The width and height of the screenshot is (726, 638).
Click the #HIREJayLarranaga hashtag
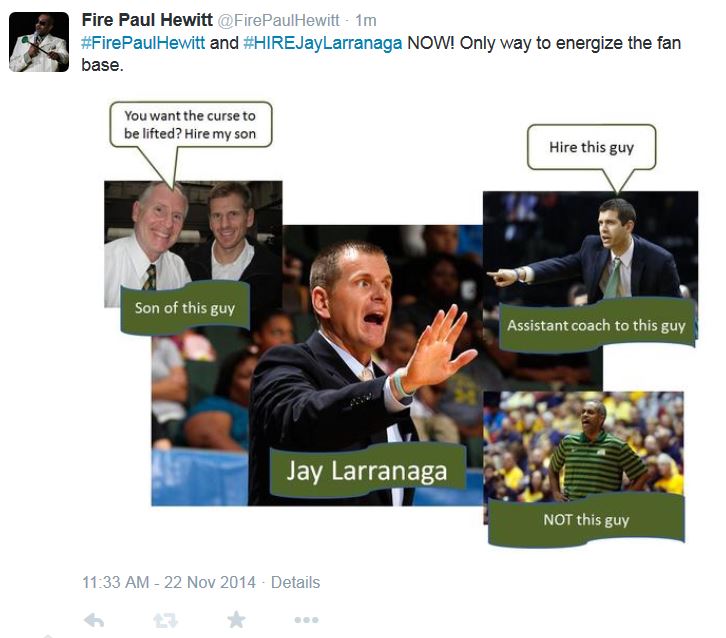(x=323, y=43)
